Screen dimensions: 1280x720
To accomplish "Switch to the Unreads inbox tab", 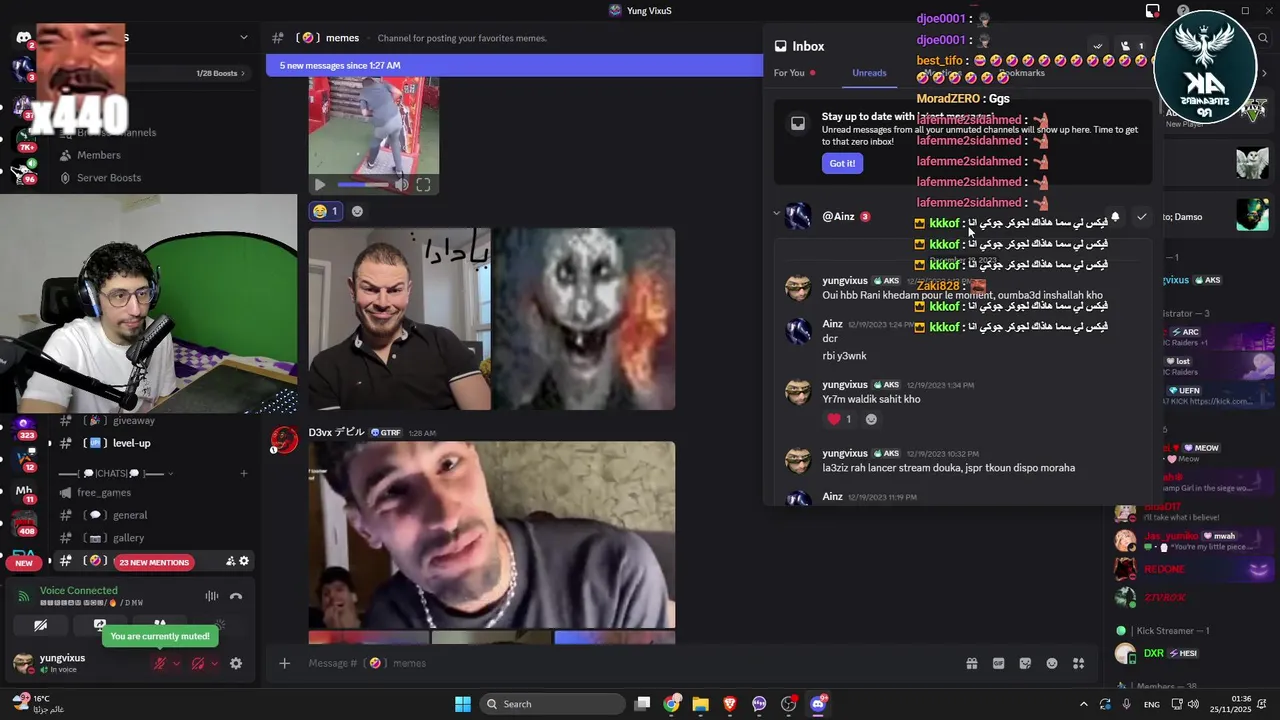I will [869, 73].
